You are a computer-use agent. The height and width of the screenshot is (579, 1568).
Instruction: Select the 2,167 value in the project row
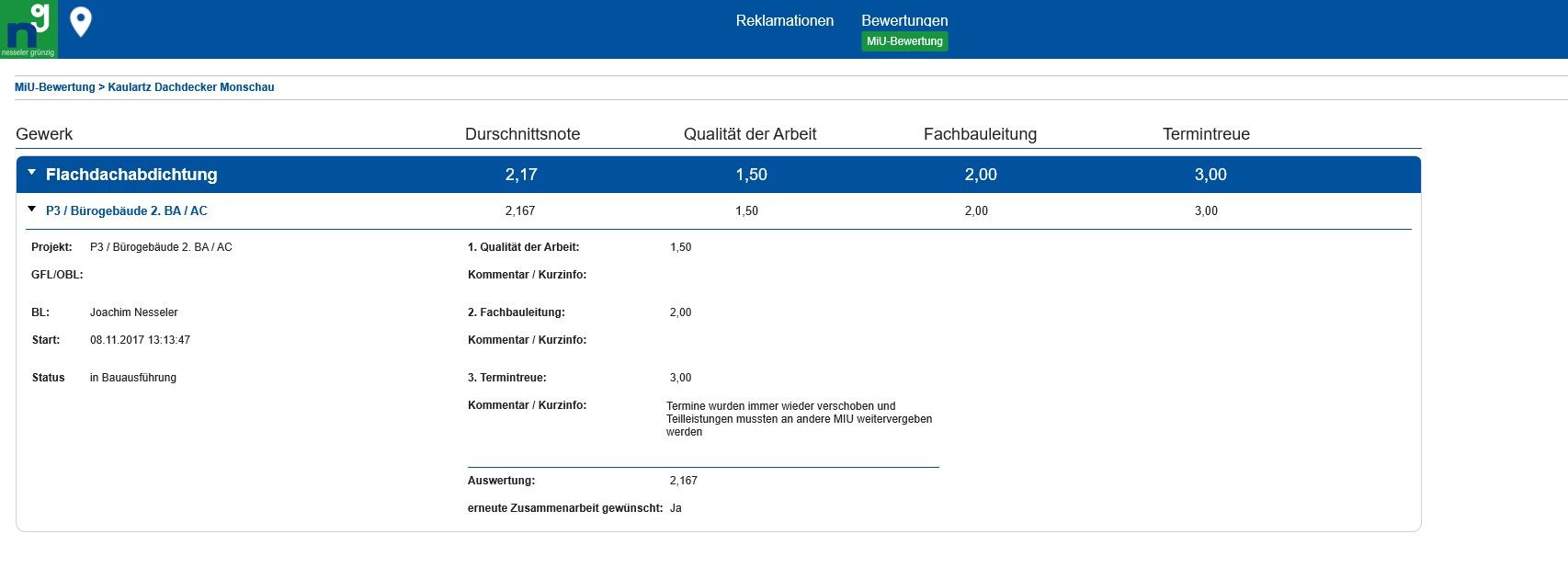[x=520, y=210]
